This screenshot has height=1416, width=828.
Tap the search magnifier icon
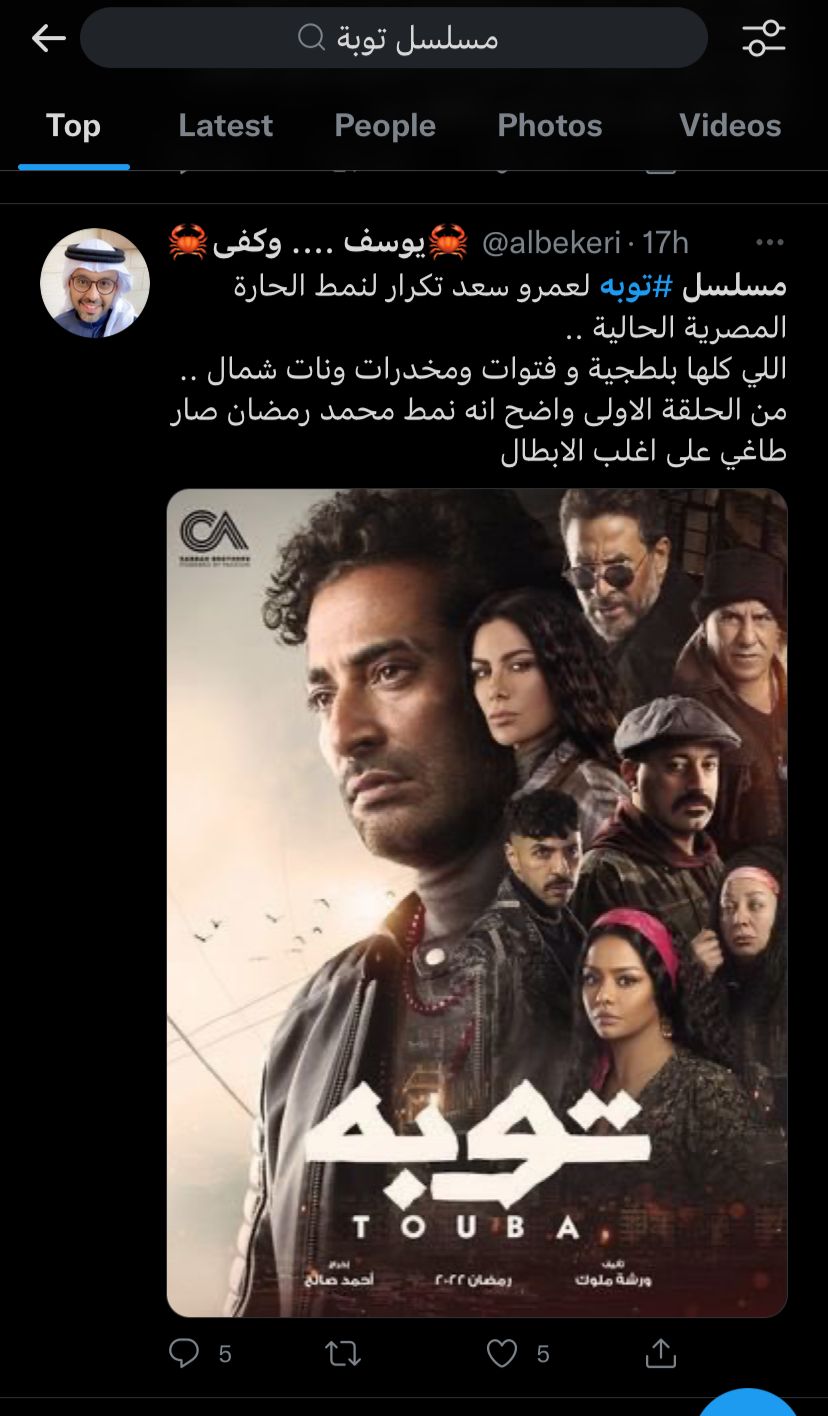point(312,39)
